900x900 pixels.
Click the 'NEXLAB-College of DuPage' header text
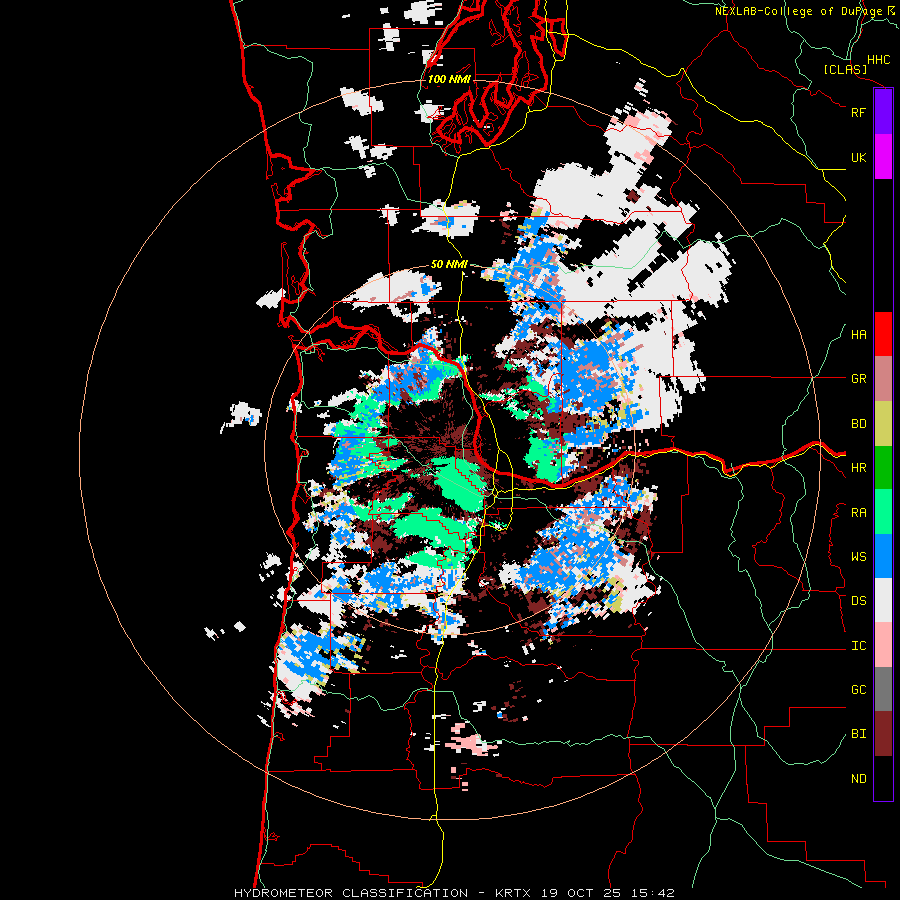798,11
